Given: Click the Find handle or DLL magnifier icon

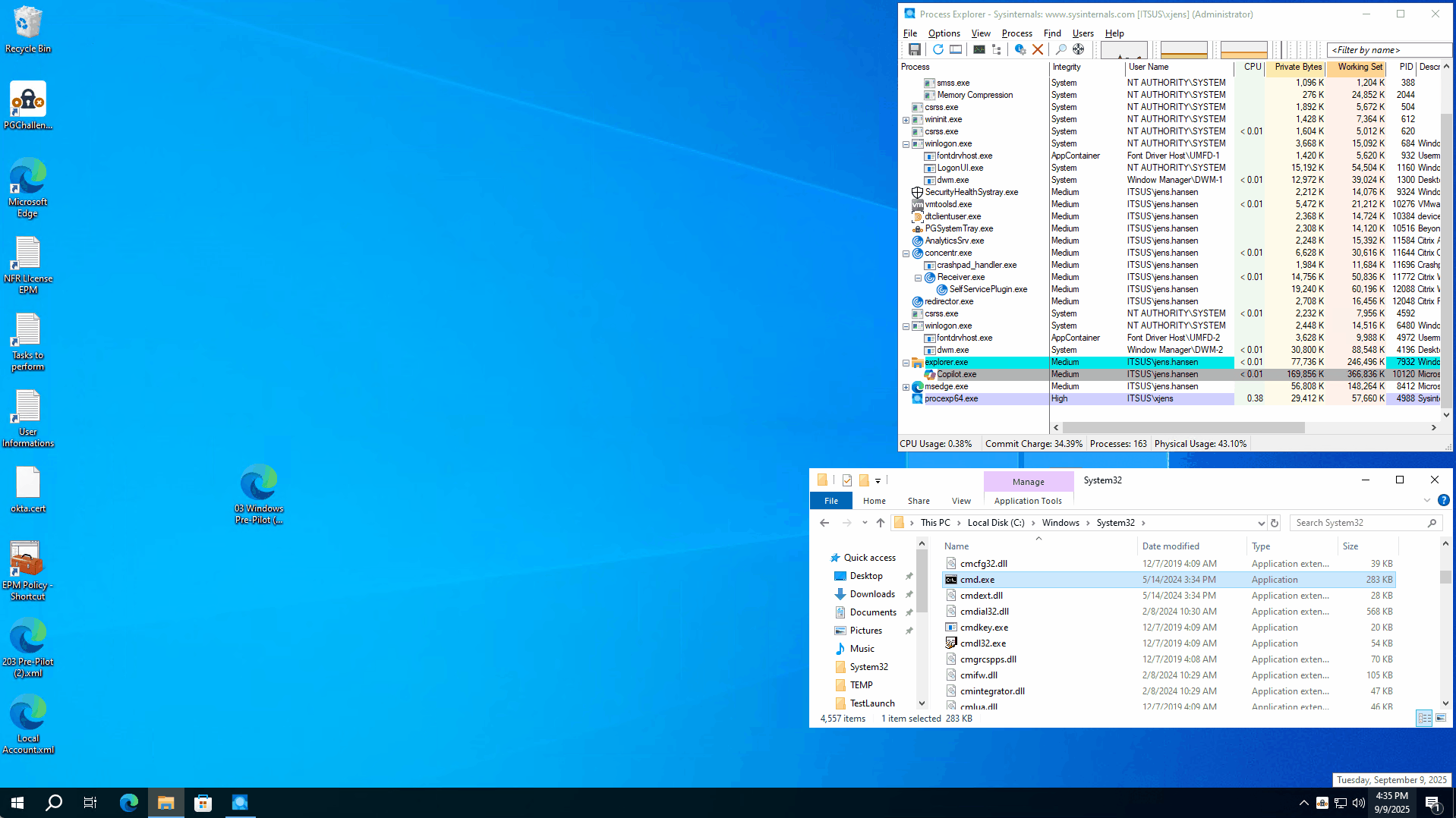Looking at the screenshot, I should 1061,49.
